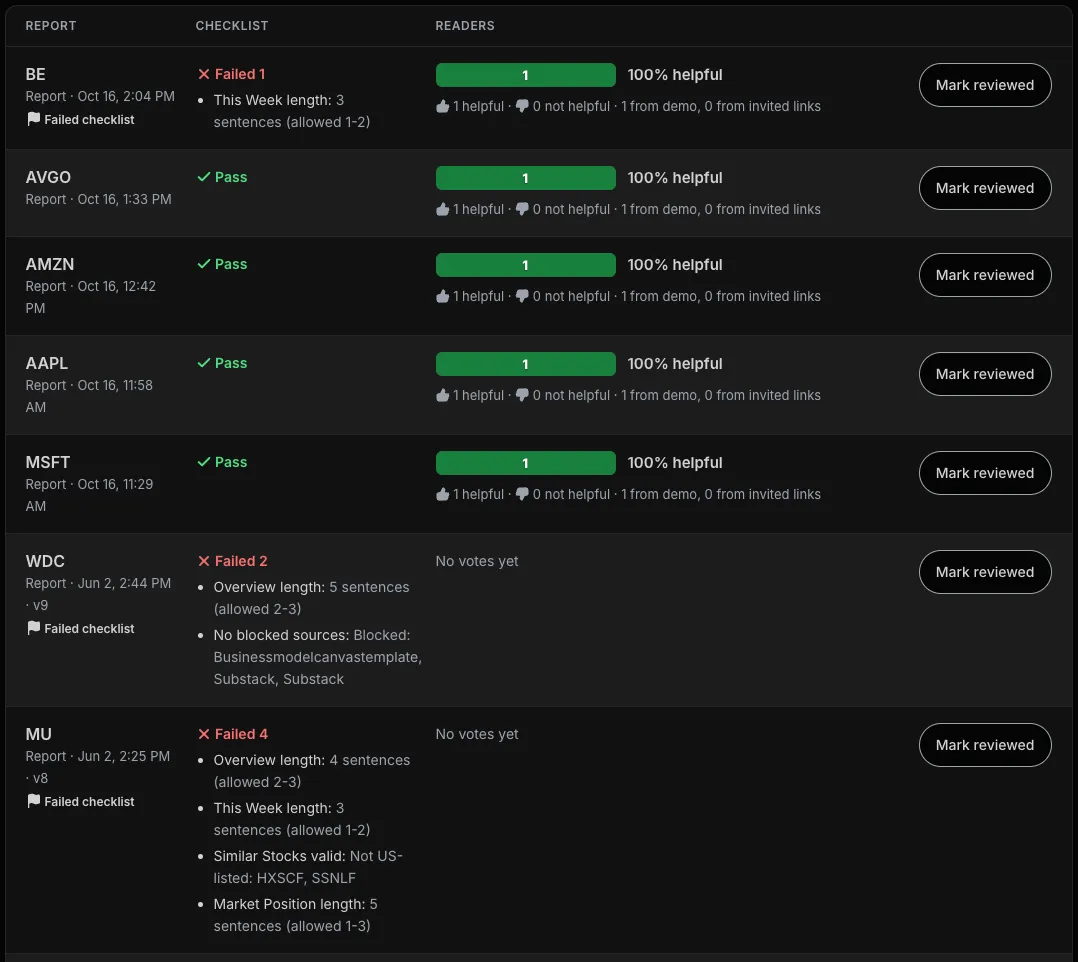Viewport: 1078px width, 962px height.
Task: Open the WDC report title
Action: tap(45, 561)
